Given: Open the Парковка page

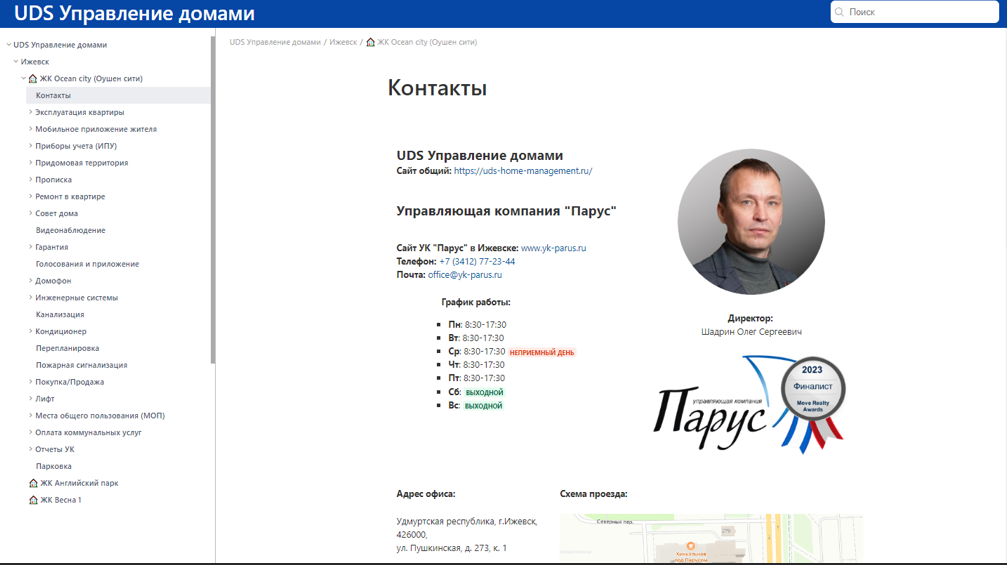Looking at the screenshot, I should 53,466.
